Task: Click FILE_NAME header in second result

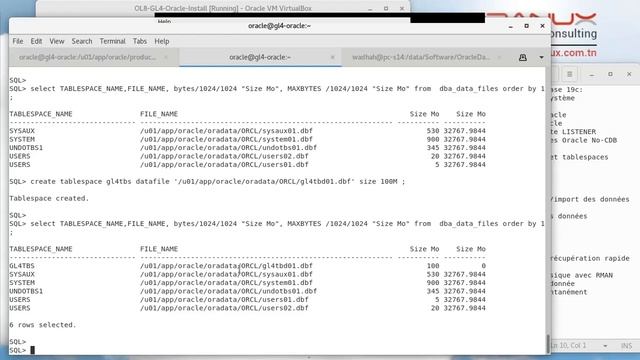Action: tap(159, 249)
